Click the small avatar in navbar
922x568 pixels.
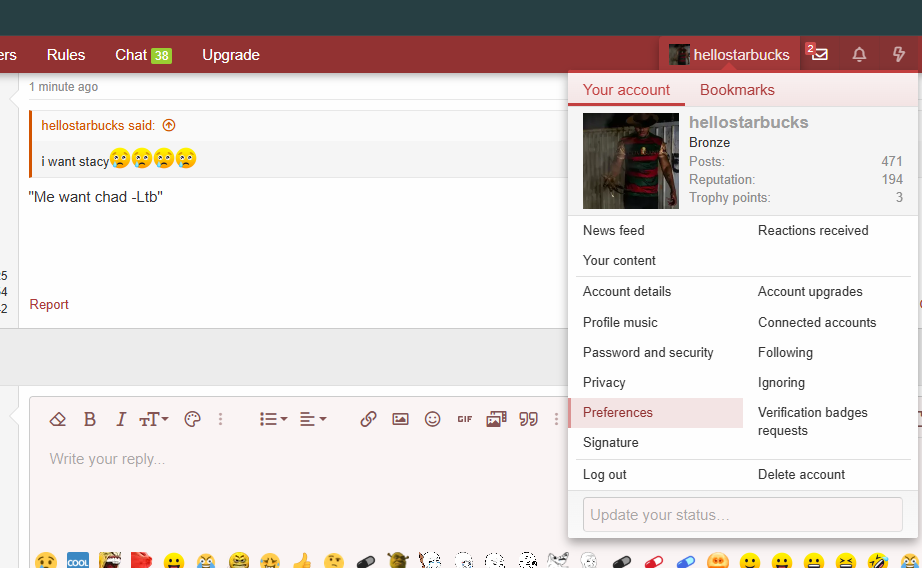(679, 55)
